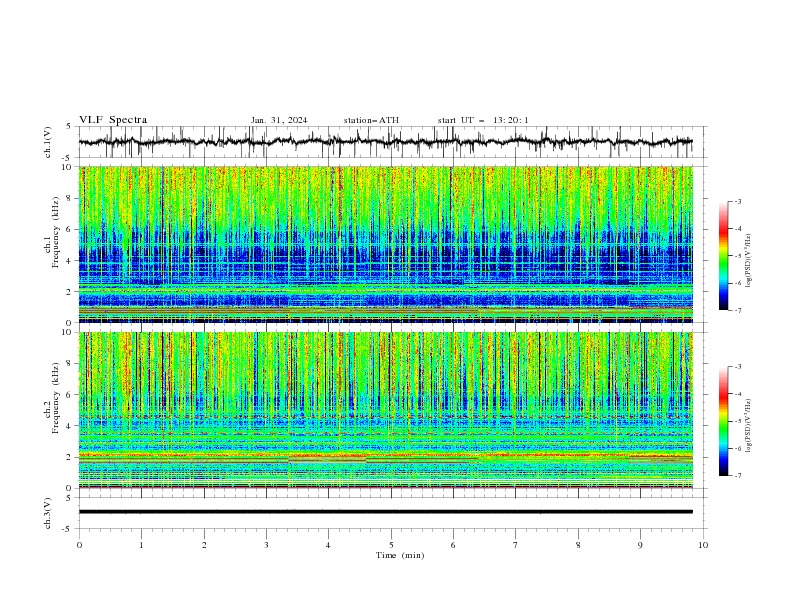
Task: Click the ch.2 spectrogram panel
Action: (386, 410)
